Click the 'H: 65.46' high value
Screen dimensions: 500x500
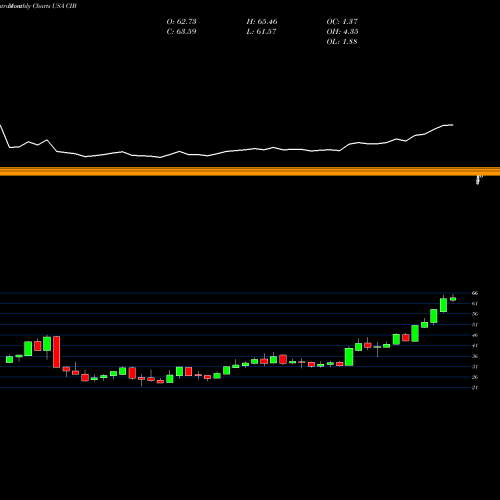(x=262, y=22)
